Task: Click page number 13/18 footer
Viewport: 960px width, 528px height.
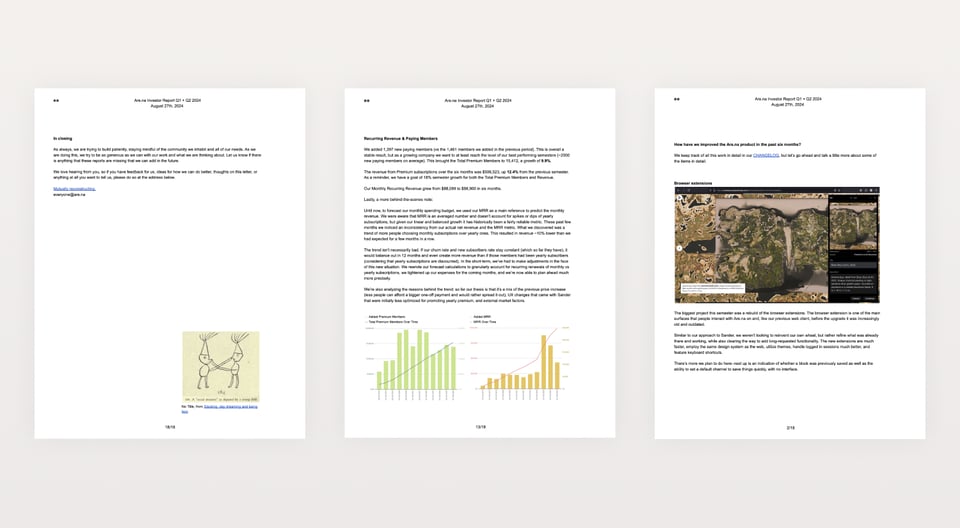Action: 480,426
